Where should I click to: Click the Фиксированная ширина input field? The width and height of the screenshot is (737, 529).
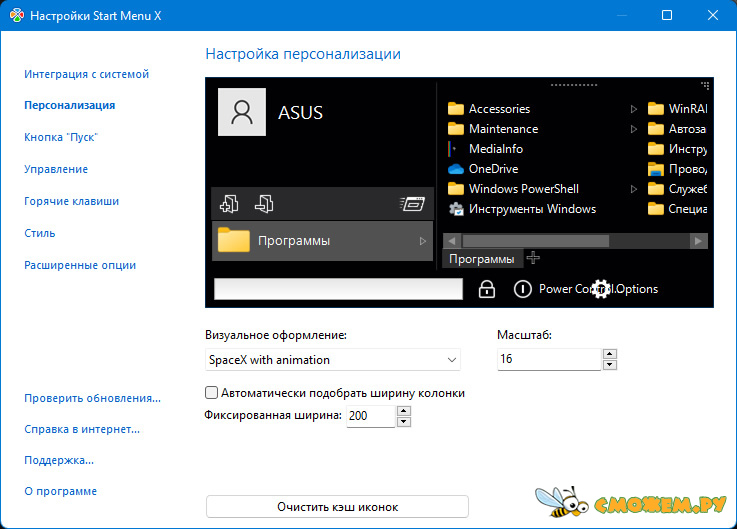[370, 416]
